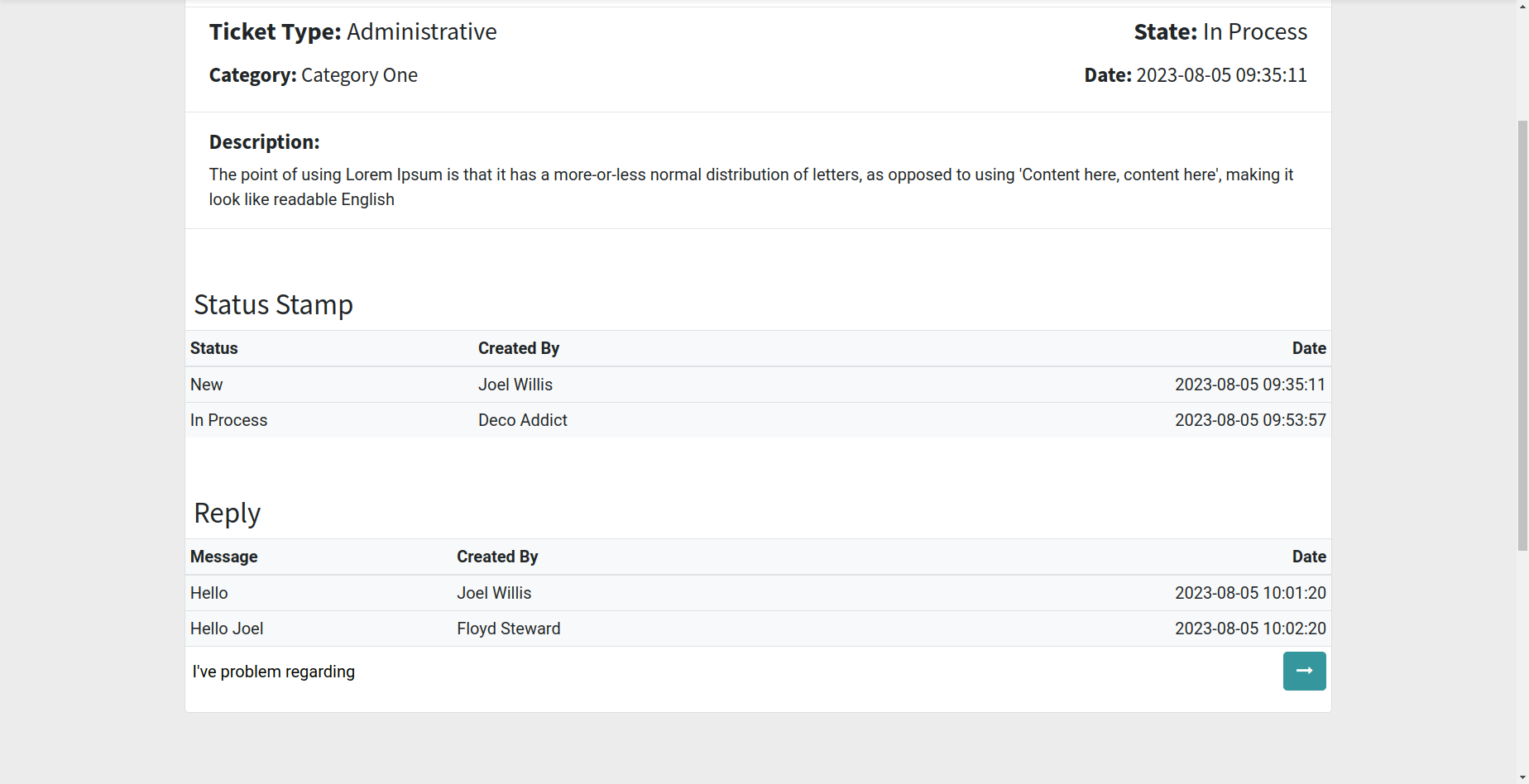Click the ticket date '2023-08-05 09:35:11' in header
Screen dimensions: 1529x784
pos(1221,75)
